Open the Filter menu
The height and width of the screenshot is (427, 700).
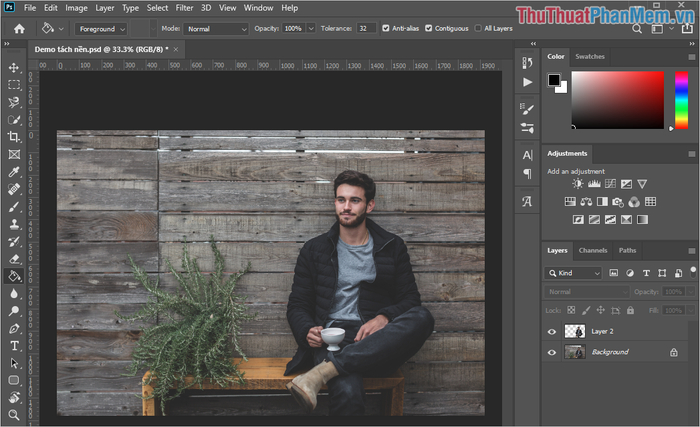(184, 8)
